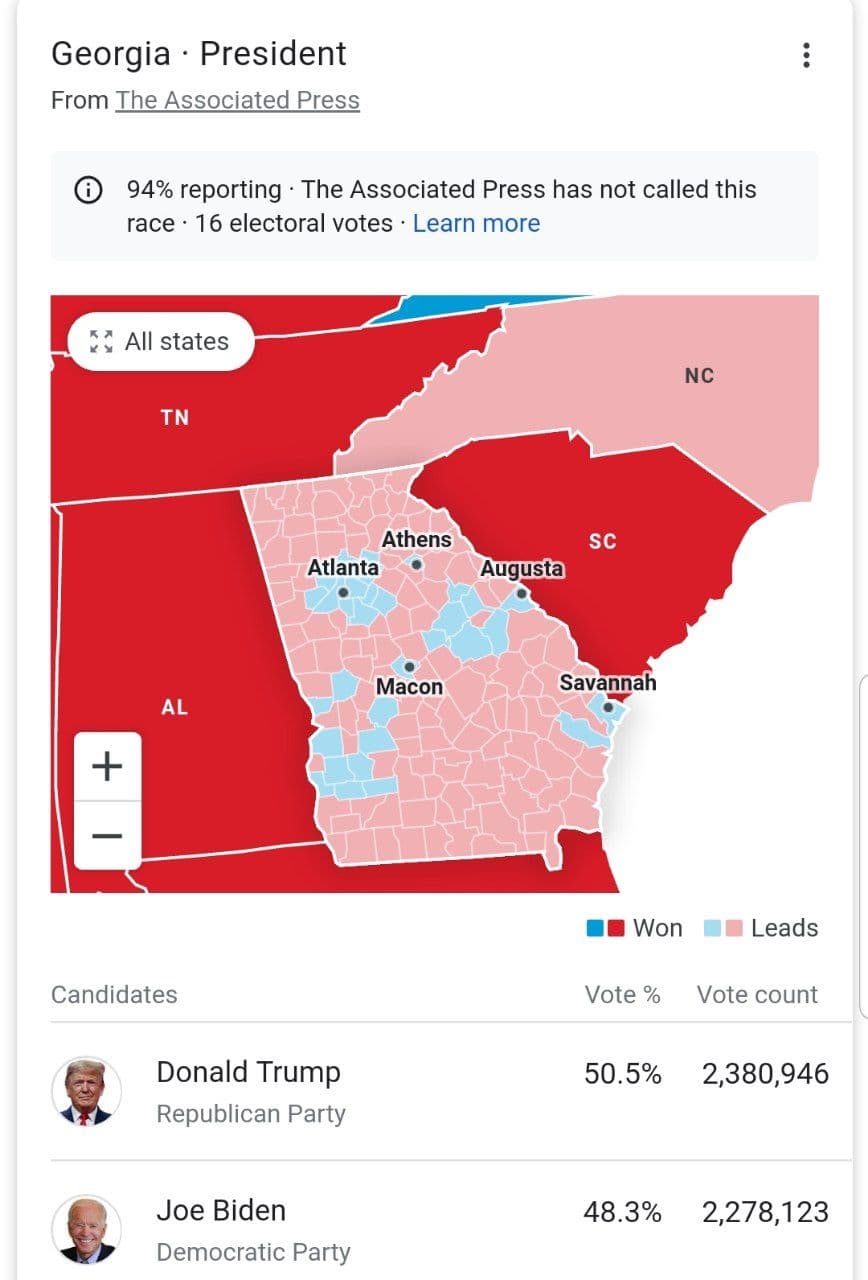The image size is (868, 1280).
Task: Open the three-dot more options menu
Action: (806, 55)
